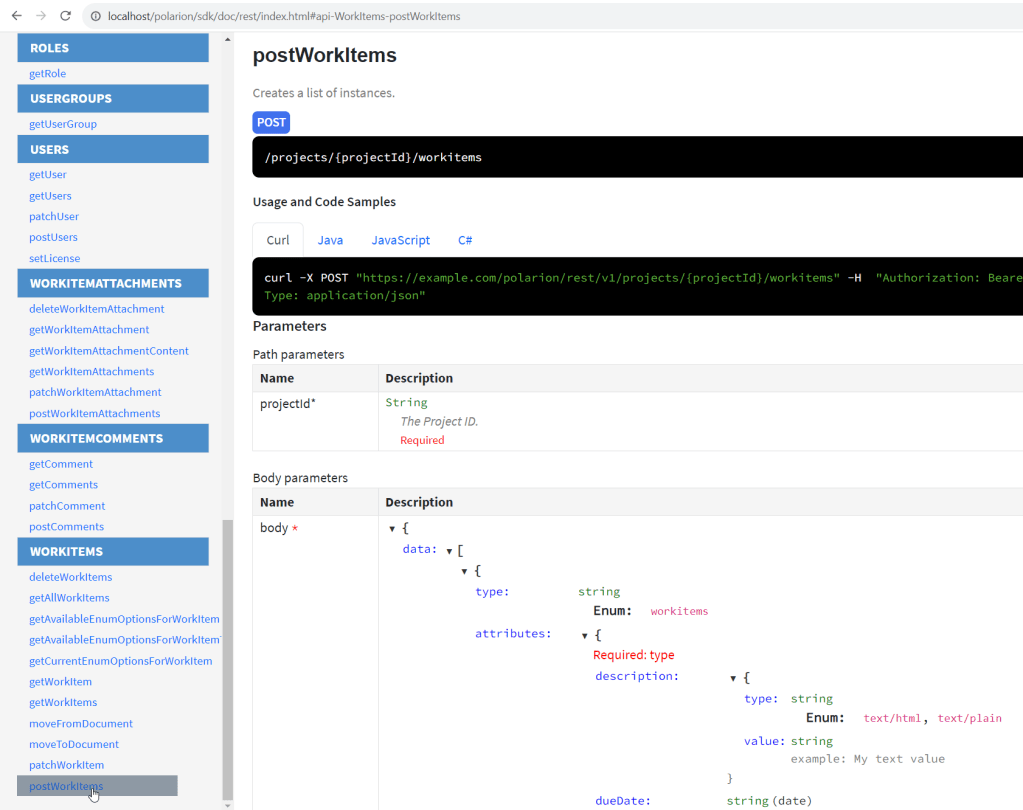Reload the page with refresh icon
This screenshot has height=810, width=1023.
pyautogui.click(x=66, y=16)
